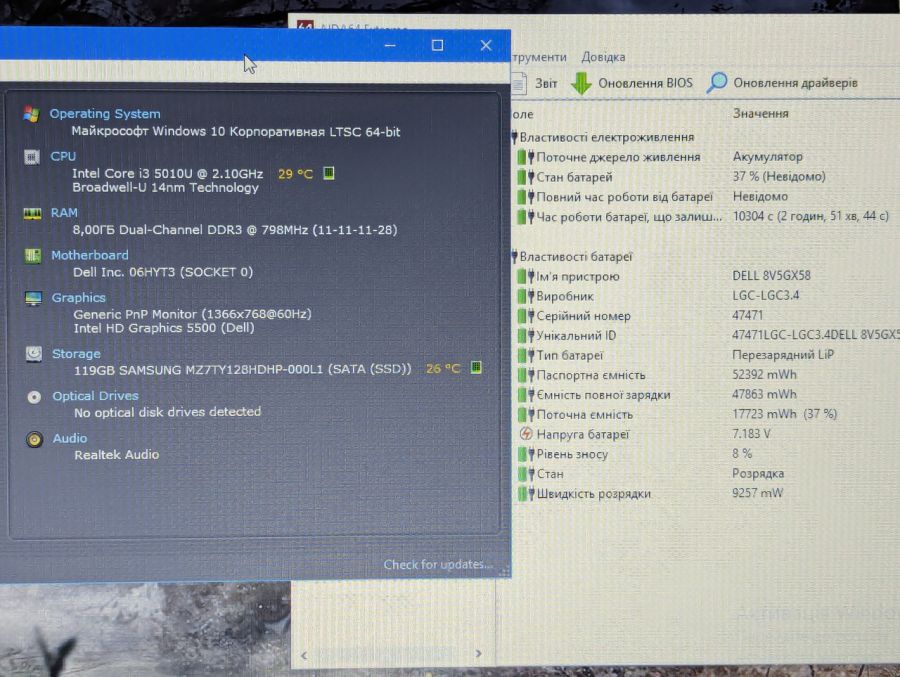Click the RAM module icon in Speccy
Screen dimensions: 900x677
pos(32,214)
